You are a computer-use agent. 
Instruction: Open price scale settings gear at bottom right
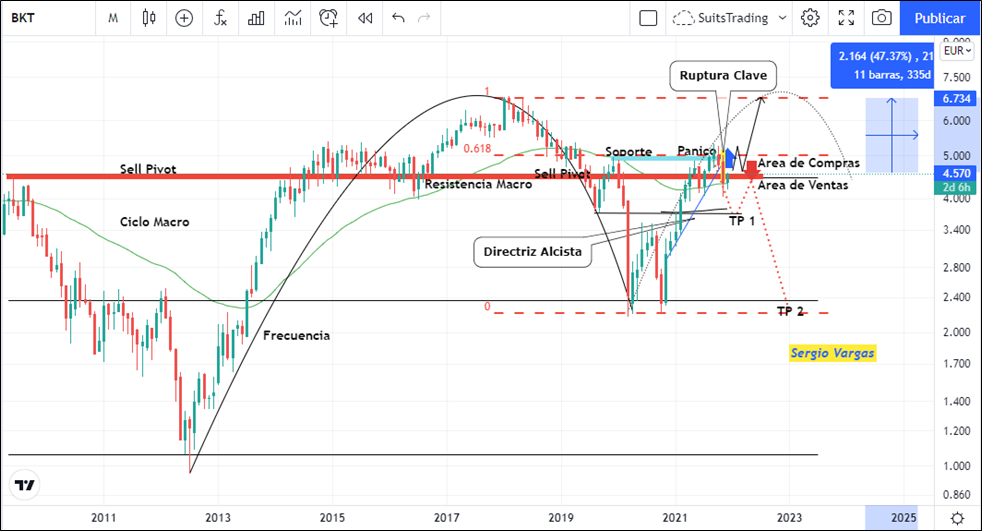[x=957, y=517]
